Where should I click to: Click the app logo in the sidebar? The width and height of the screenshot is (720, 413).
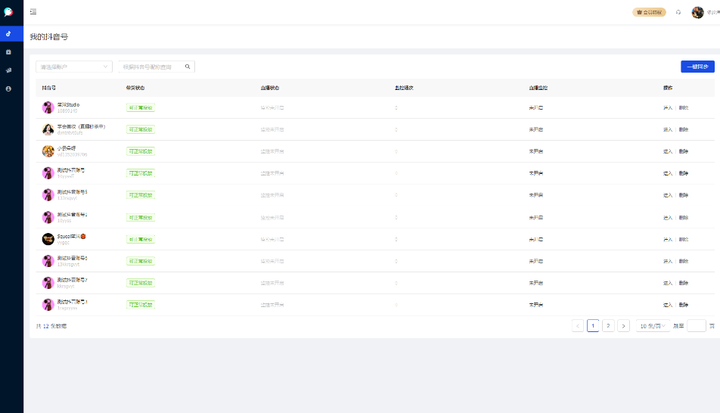[8, 12]
